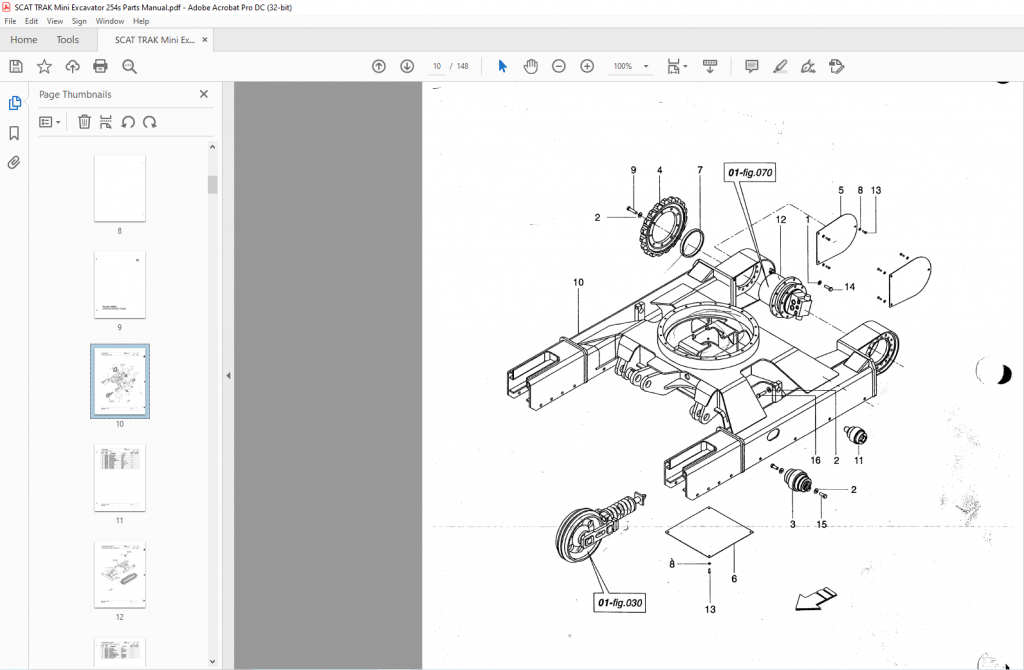The height and width of the screenshot is (670, 1024).
Task: Activate the Hand pan tool
Action: coord(530,66)
